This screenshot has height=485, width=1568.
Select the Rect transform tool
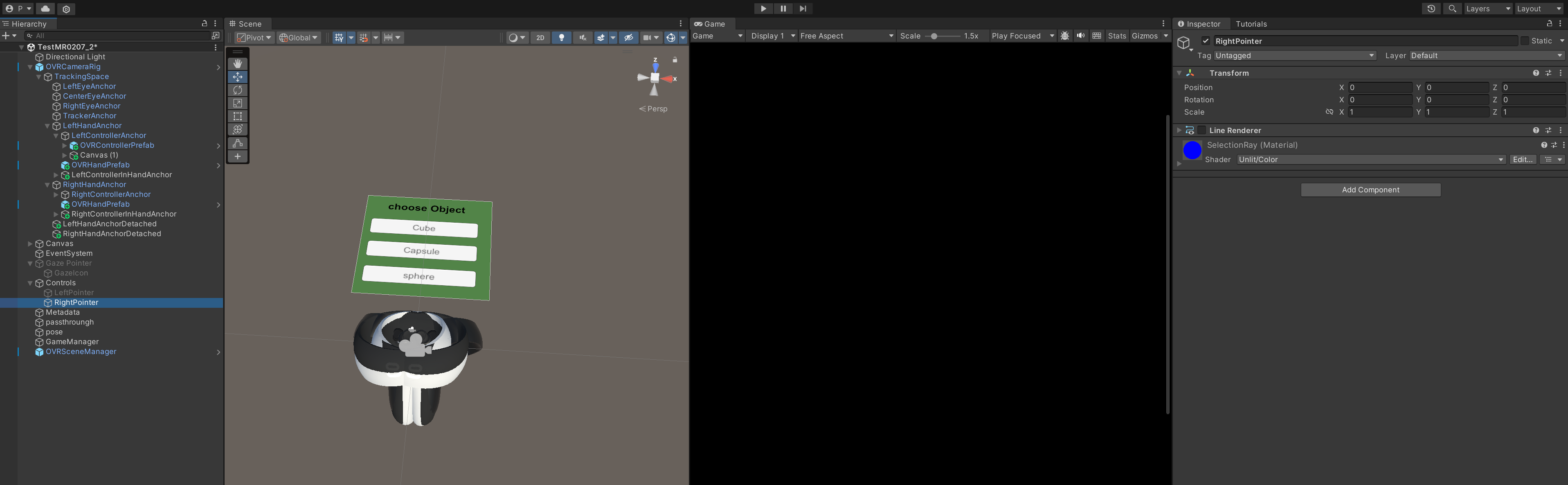[x=237, y=116]
